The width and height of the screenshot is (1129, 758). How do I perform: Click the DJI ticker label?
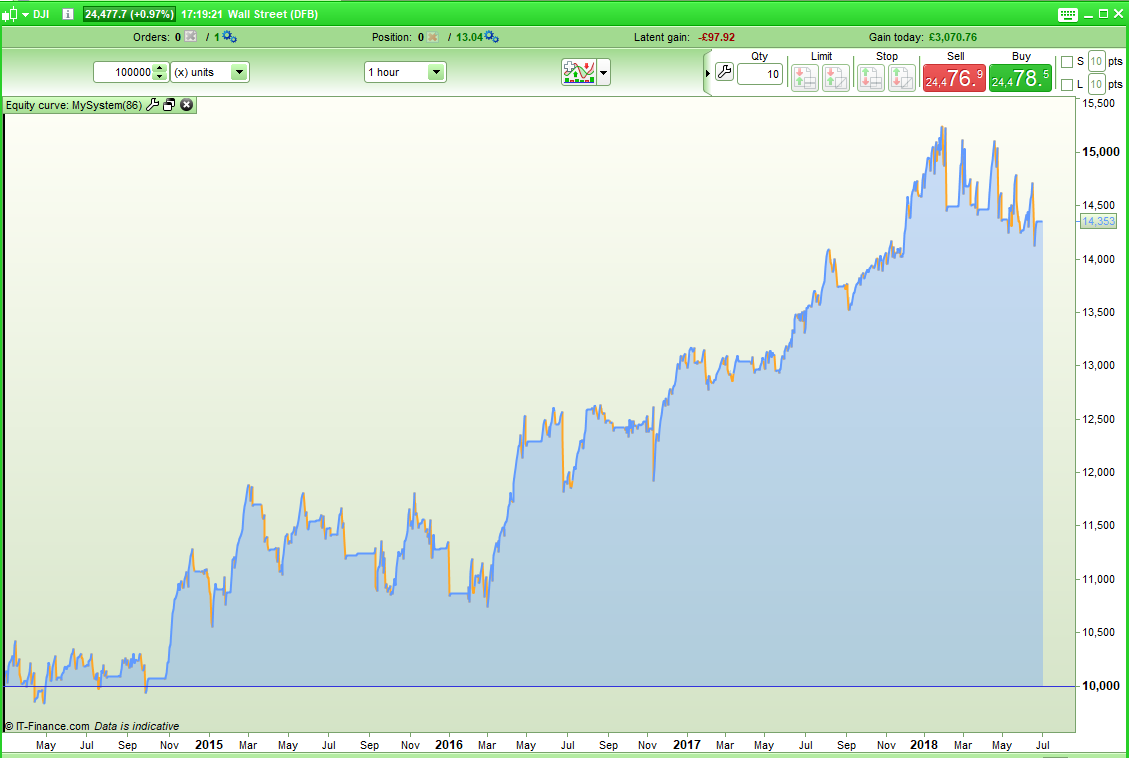coord(41,14)
